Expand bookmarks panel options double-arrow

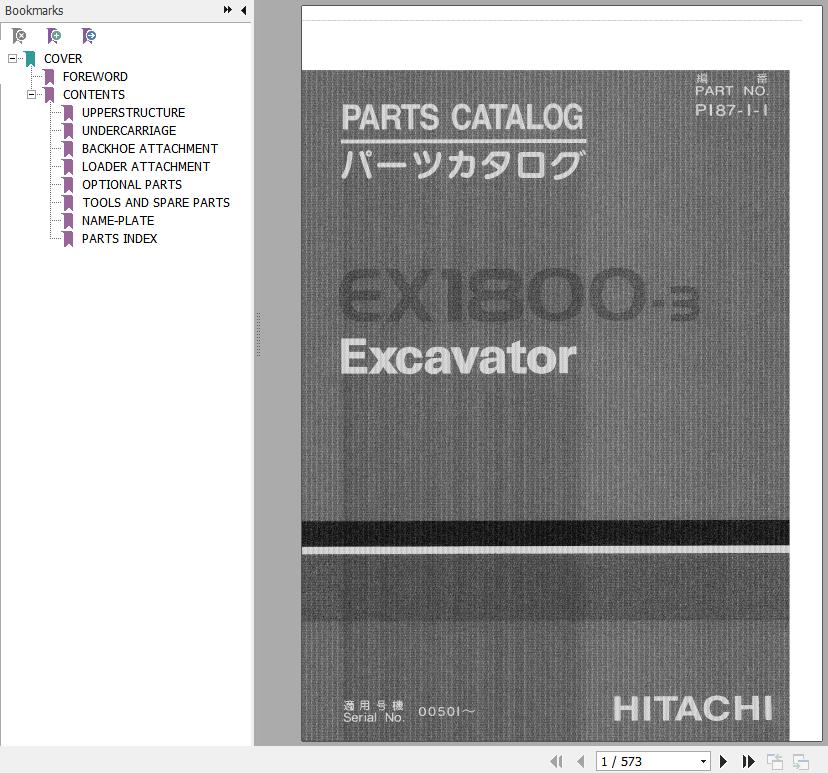click(x=228, y=10)
